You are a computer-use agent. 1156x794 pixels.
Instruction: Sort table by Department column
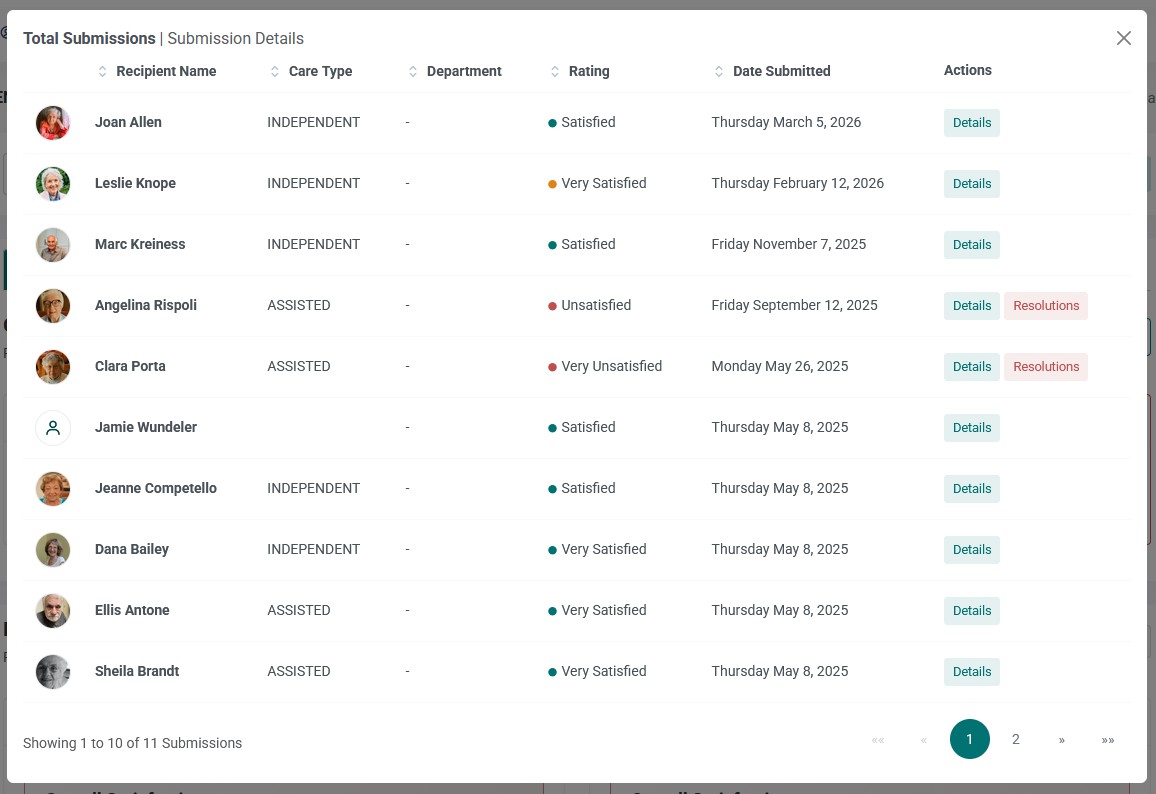click(413, 72)
